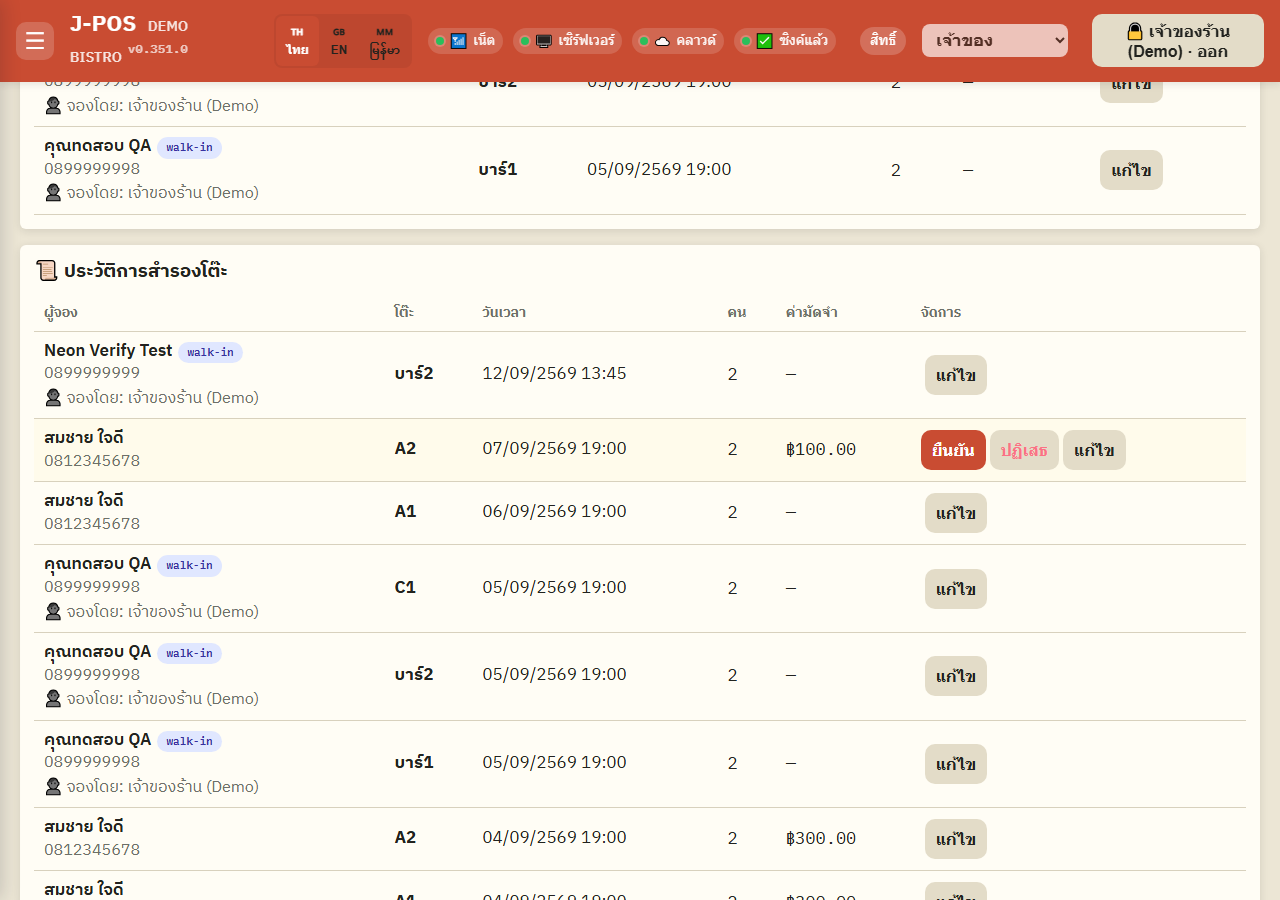Edit the table C1 reservation
Viewport: 1280px width, 900px height.
(956, 589)
